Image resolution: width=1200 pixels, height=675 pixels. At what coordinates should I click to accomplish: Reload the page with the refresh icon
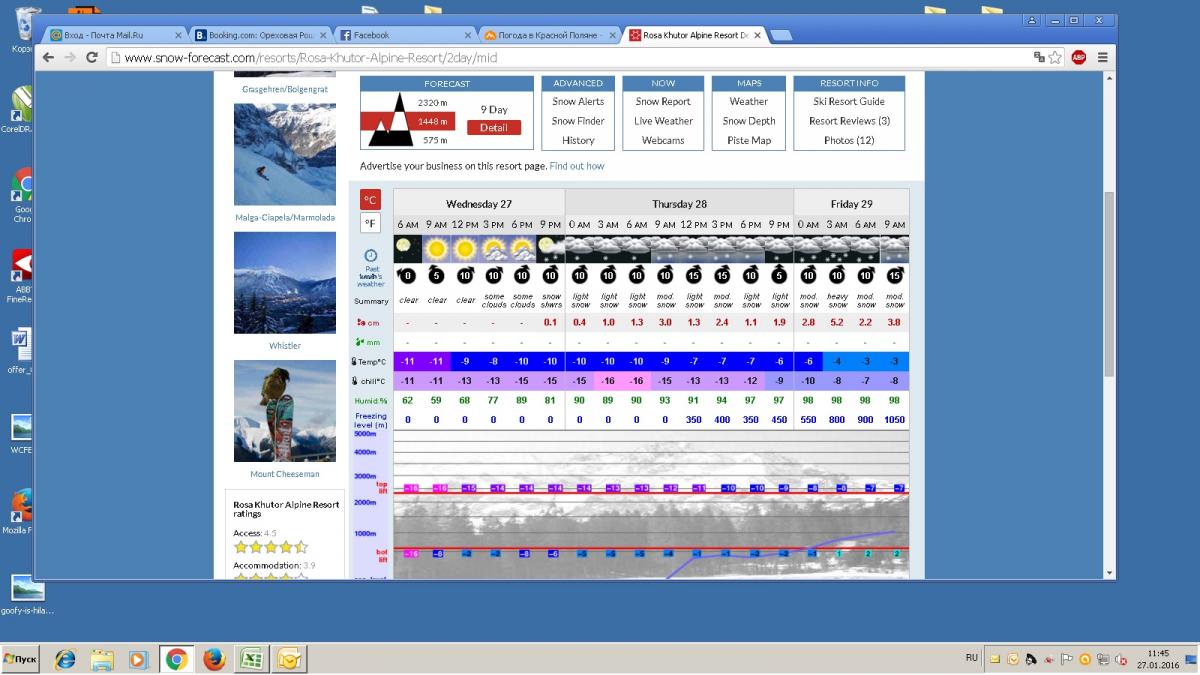(92, 58)
